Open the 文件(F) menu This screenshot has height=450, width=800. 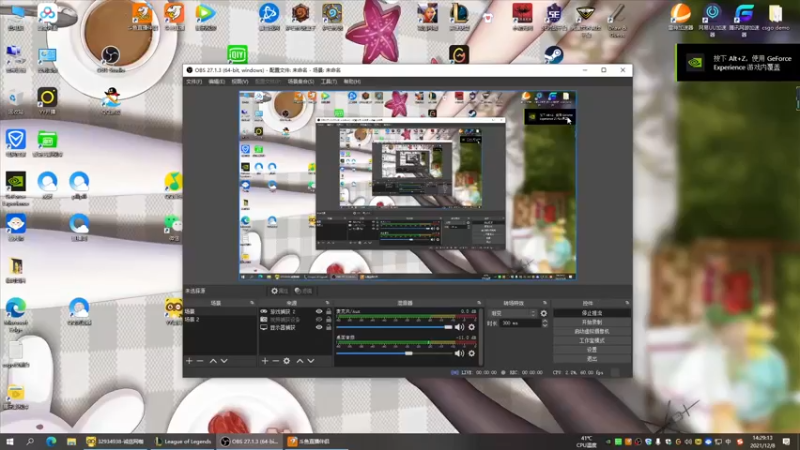(x=194, y=82)
